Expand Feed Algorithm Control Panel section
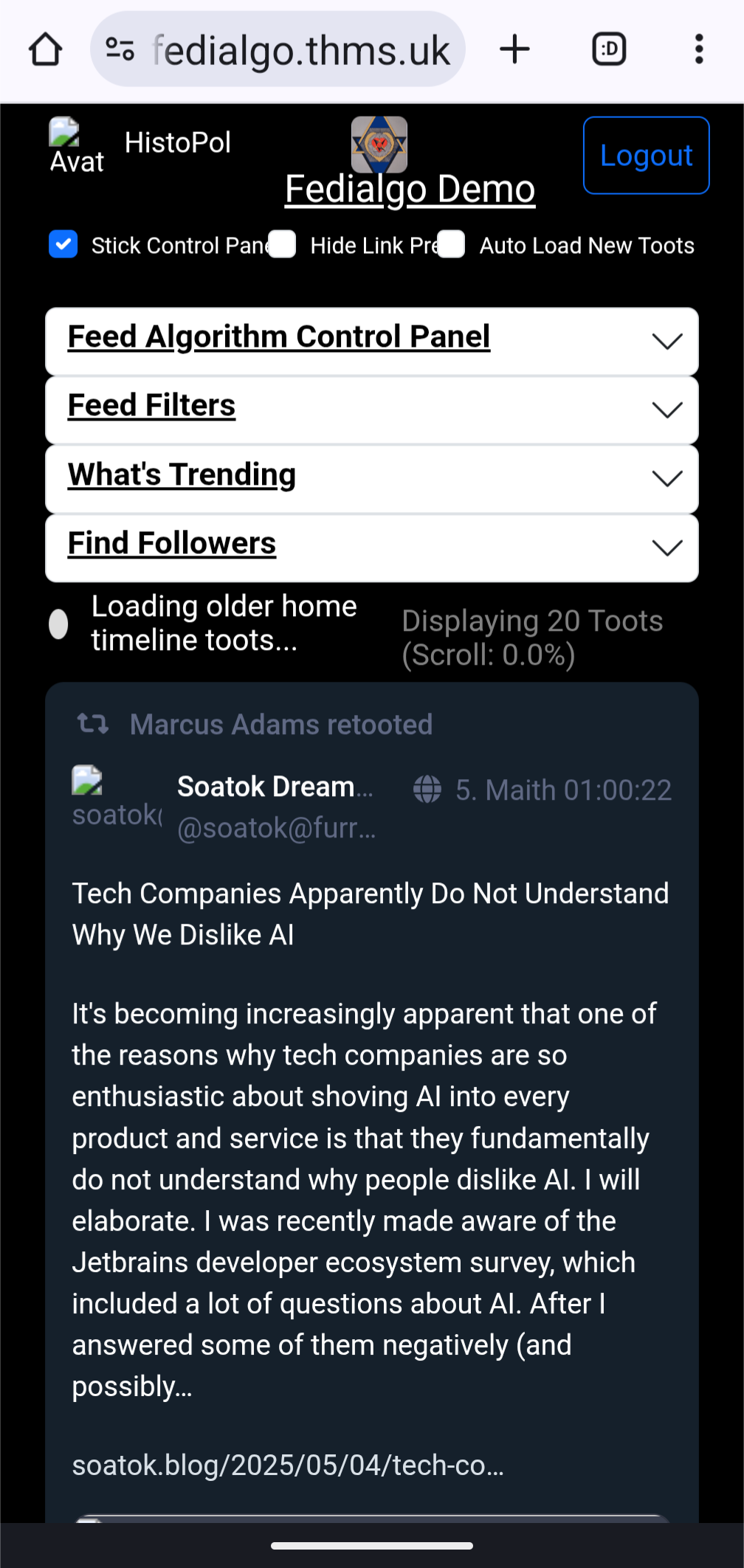The width and height of the screenshot is (744, 1568). pos(372,341)
